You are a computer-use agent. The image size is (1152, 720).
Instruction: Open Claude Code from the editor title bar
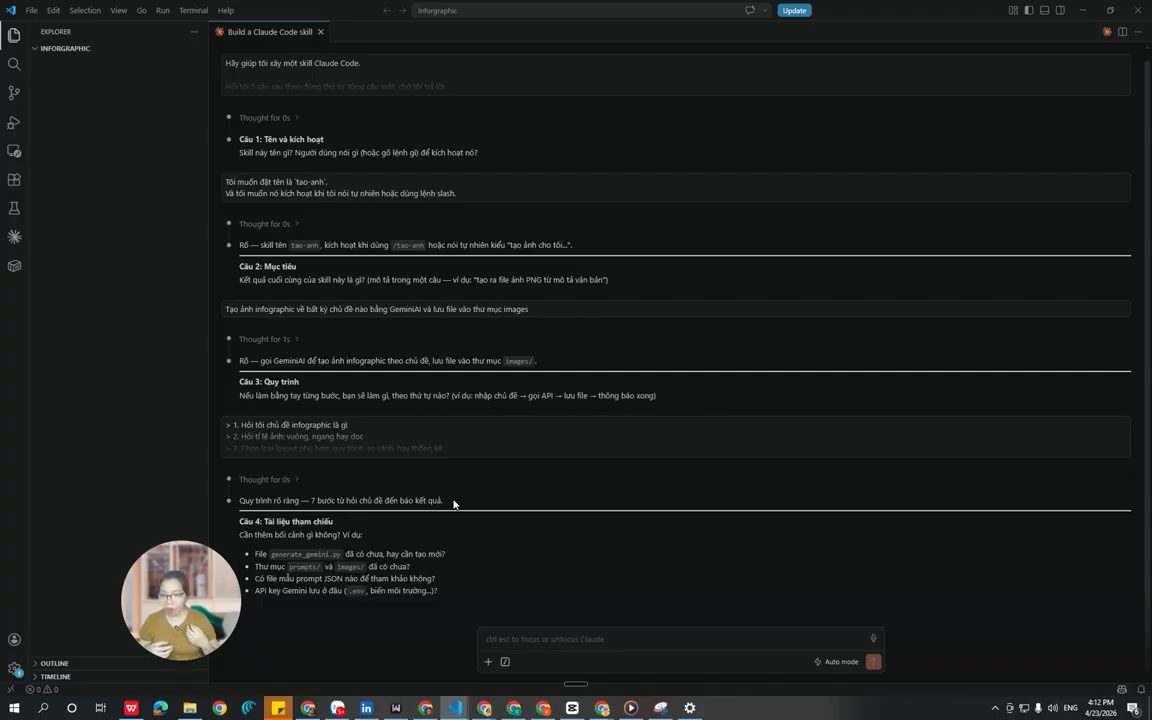click(1106, 32)
